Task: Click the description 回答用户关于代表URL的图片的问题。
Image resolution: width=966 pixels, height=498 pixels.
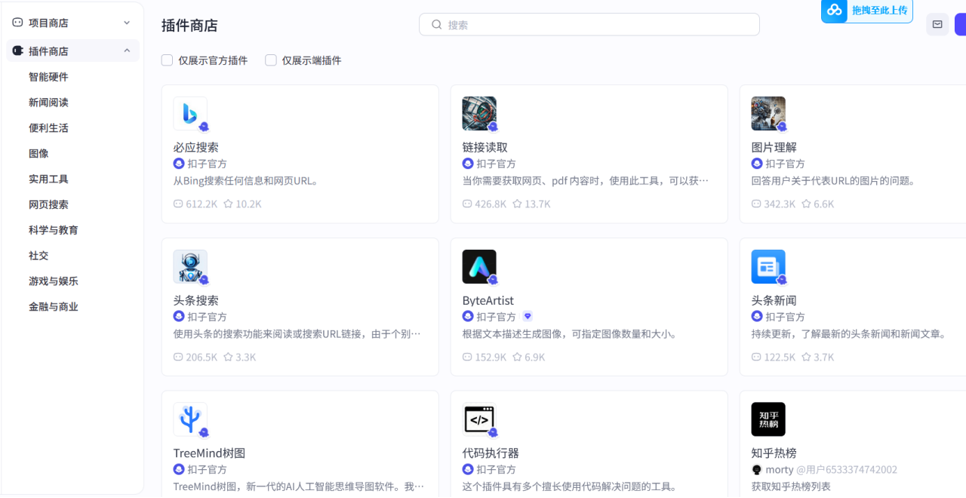Action: click(834, 181)
